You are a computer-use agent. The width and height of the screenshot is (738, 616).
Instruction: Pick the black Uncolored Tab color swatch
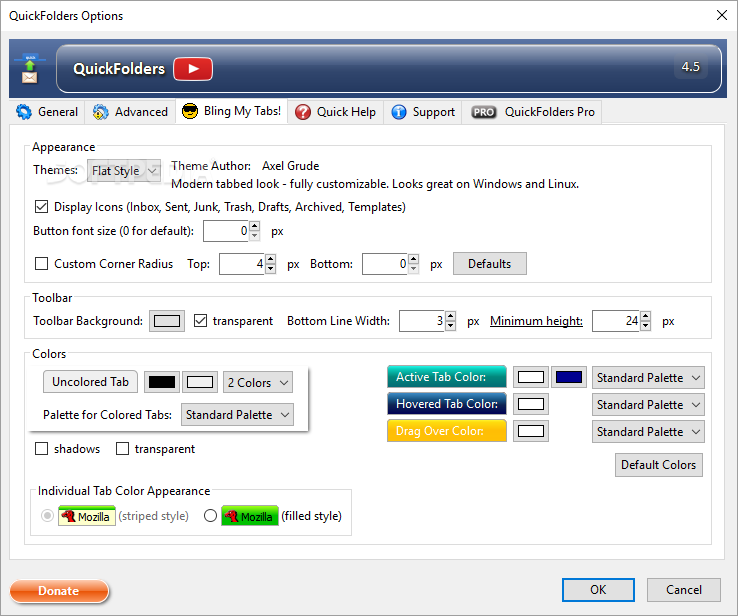click(161, 382)
